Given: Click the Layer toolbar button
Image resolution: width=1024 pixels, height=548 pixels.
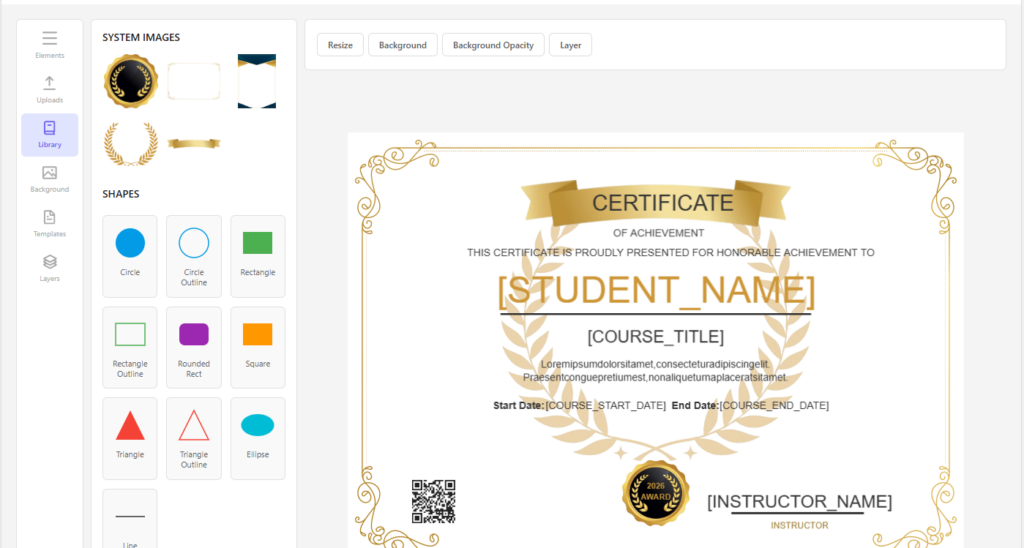Looking at the screenshot, I should pos(570,45).
